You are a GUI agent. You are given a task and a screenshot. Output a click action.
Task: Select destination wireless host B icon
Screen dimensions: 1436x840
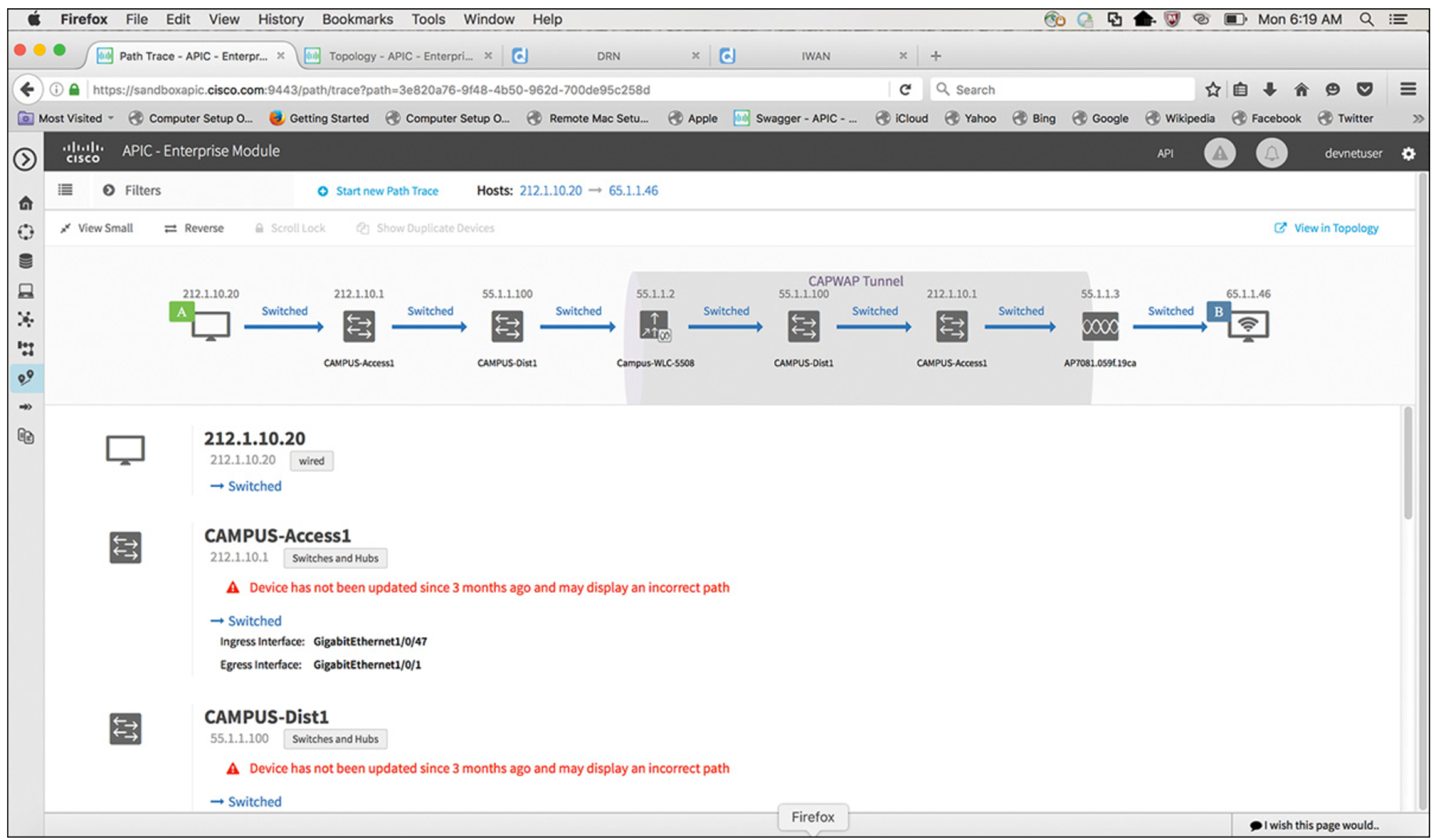[x=1249, y=326]
